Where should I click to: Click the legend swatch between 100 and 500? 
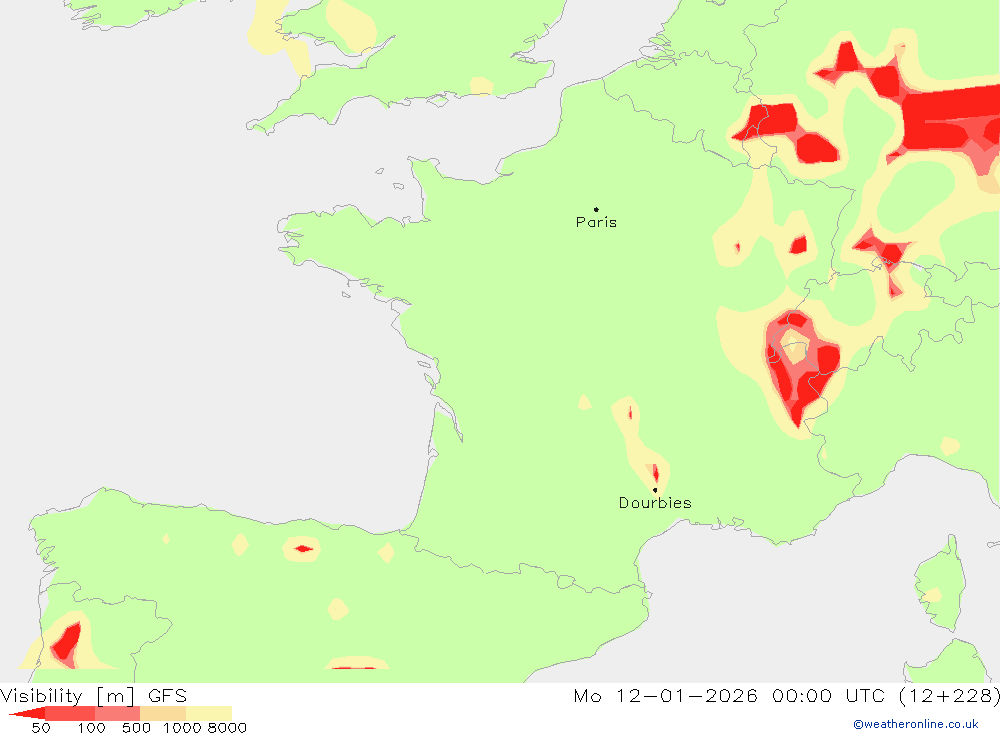117,713
